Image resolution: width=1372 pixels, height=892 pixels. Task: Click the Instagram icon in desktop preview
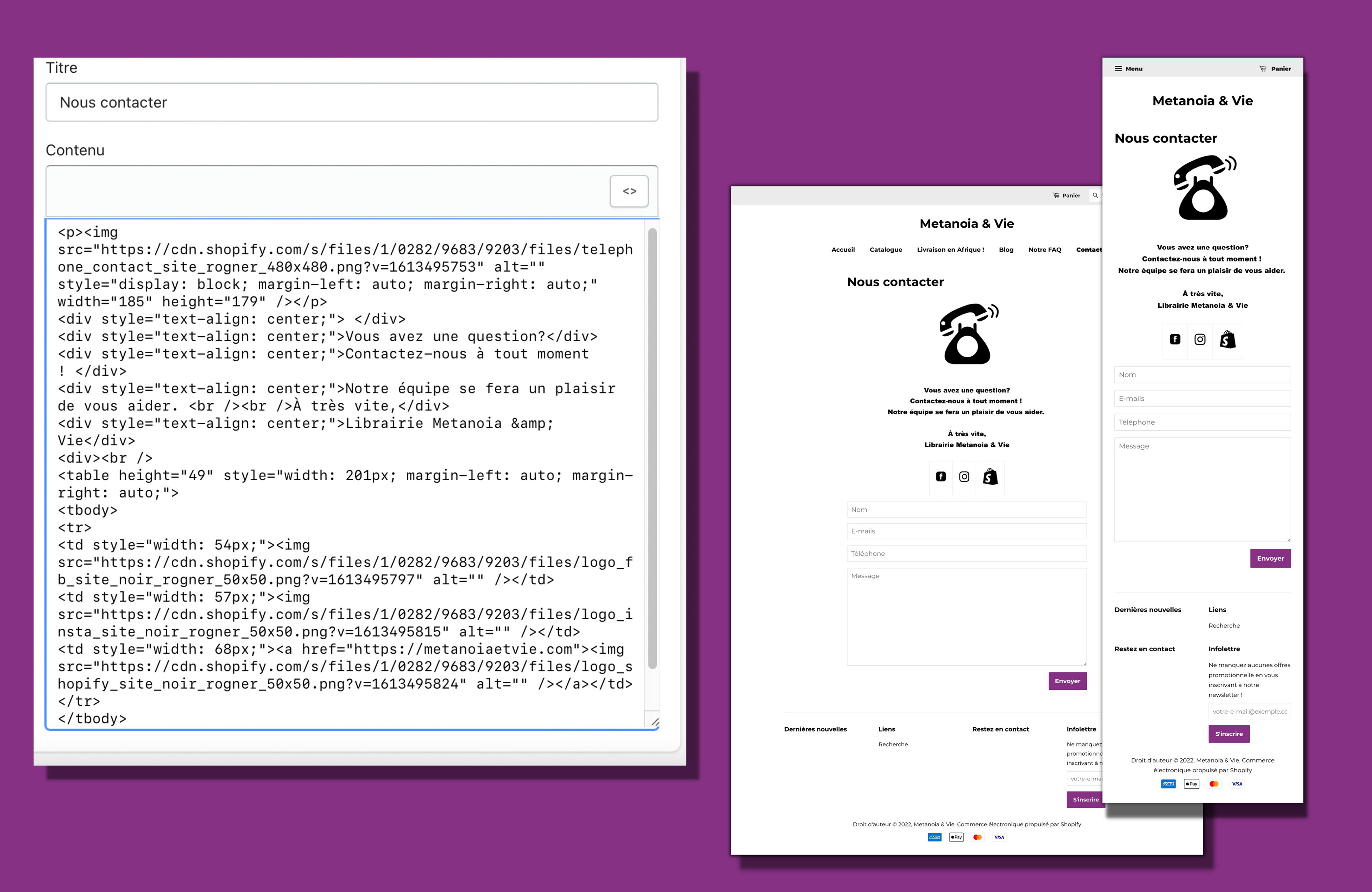964,477
